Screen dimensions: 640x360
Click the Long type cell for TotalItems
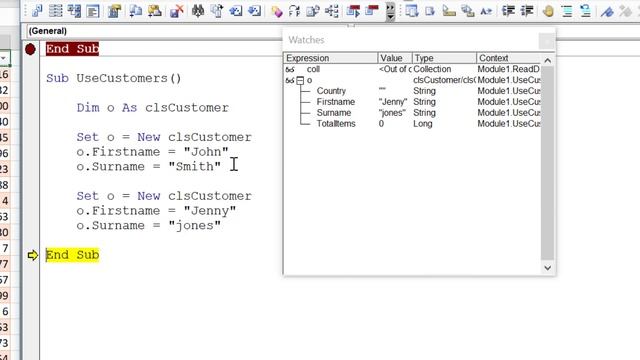[422, 124]
